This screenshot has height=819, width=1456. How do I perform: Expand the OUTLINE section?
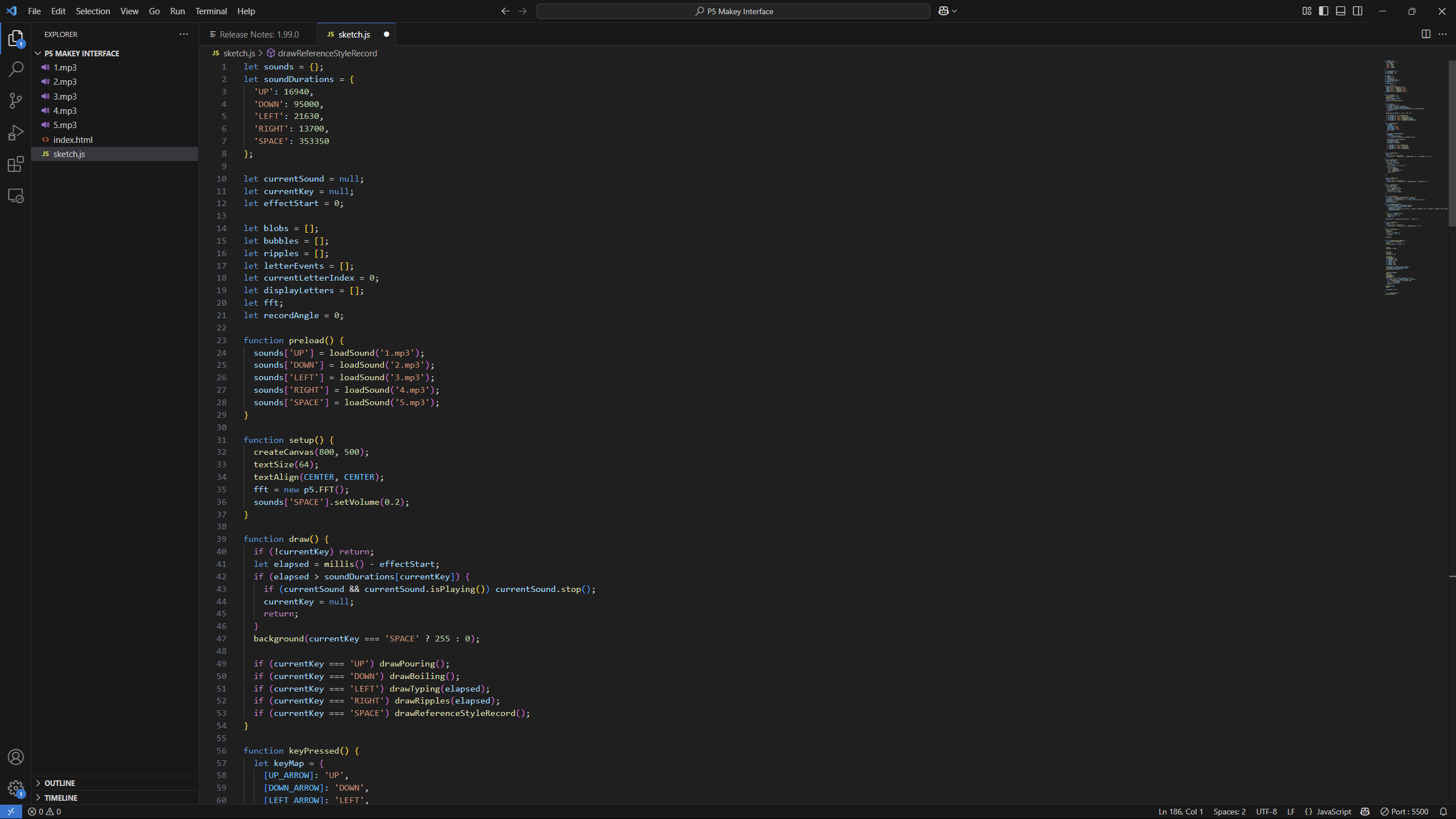pos(59,783)
